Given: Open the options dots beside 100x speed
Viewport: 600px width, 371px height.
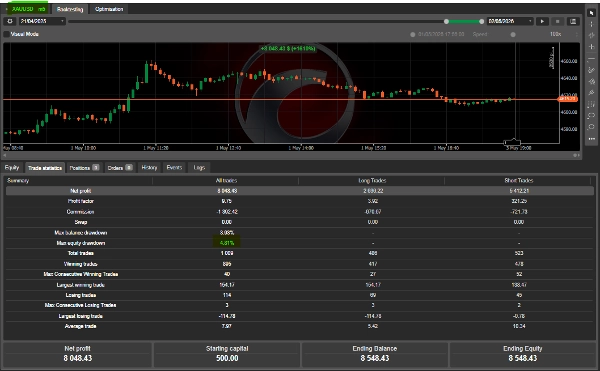Looking at the screenshot, I should [x=576, y=34].
